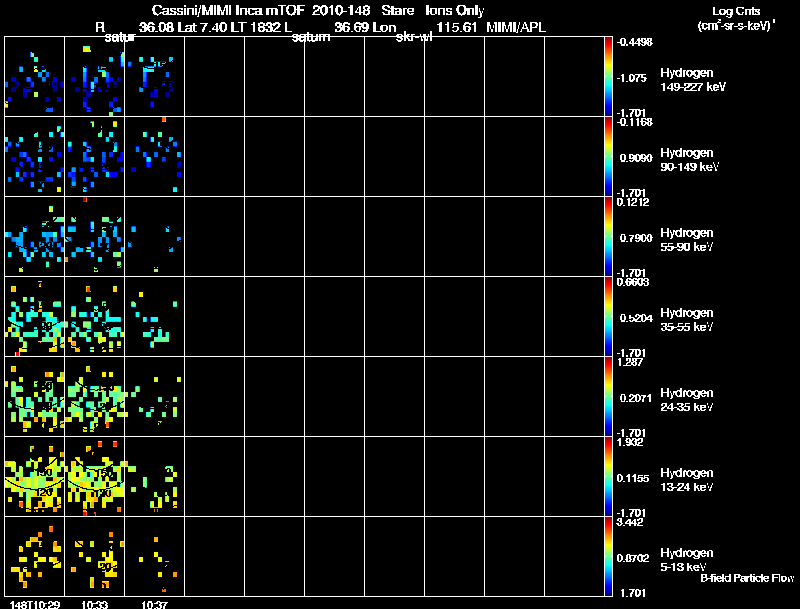
Task: Select the Hydrogen 90-149 keV image at 10:37
Action: click(155, 157)
